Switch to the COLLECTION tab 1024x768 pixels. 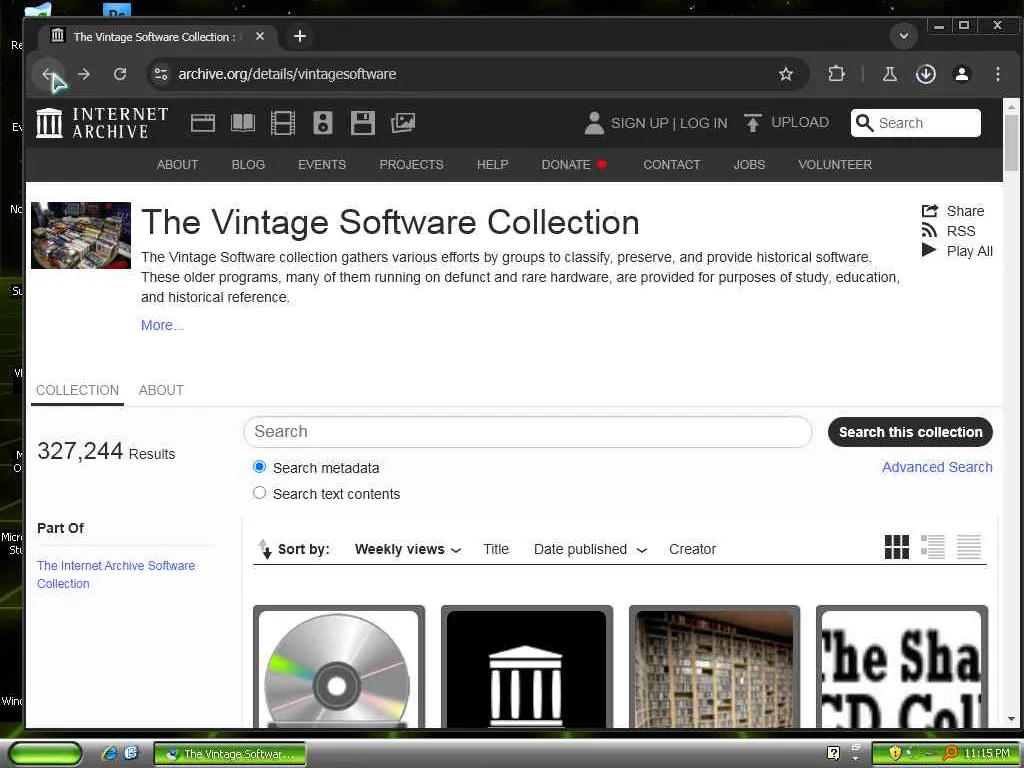pyautogui.click(x=77, y=391)
